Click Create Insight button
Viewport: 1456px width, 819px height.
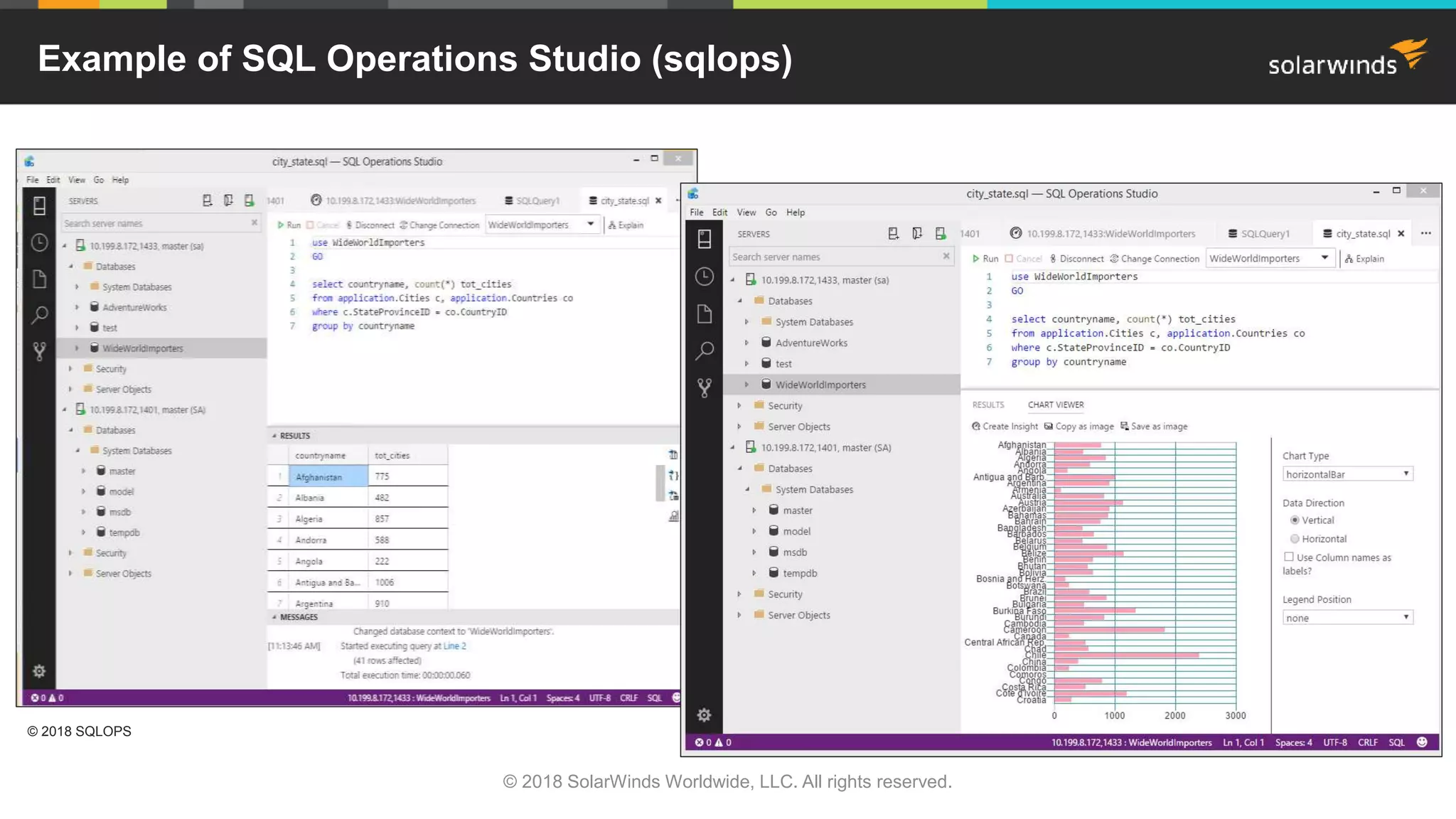tap(1005, 427)
